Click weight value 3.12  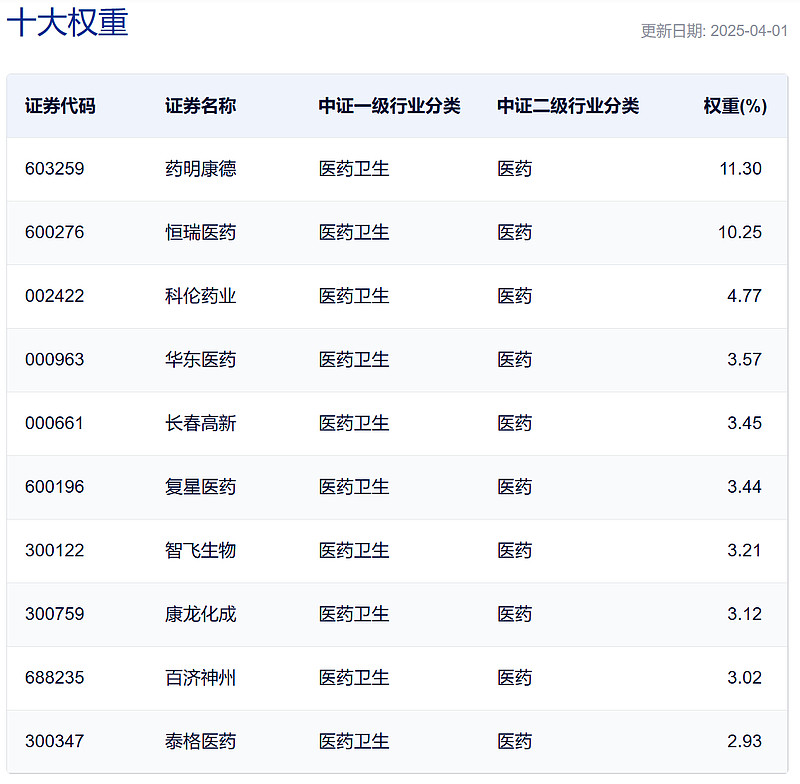pos(744,614)
